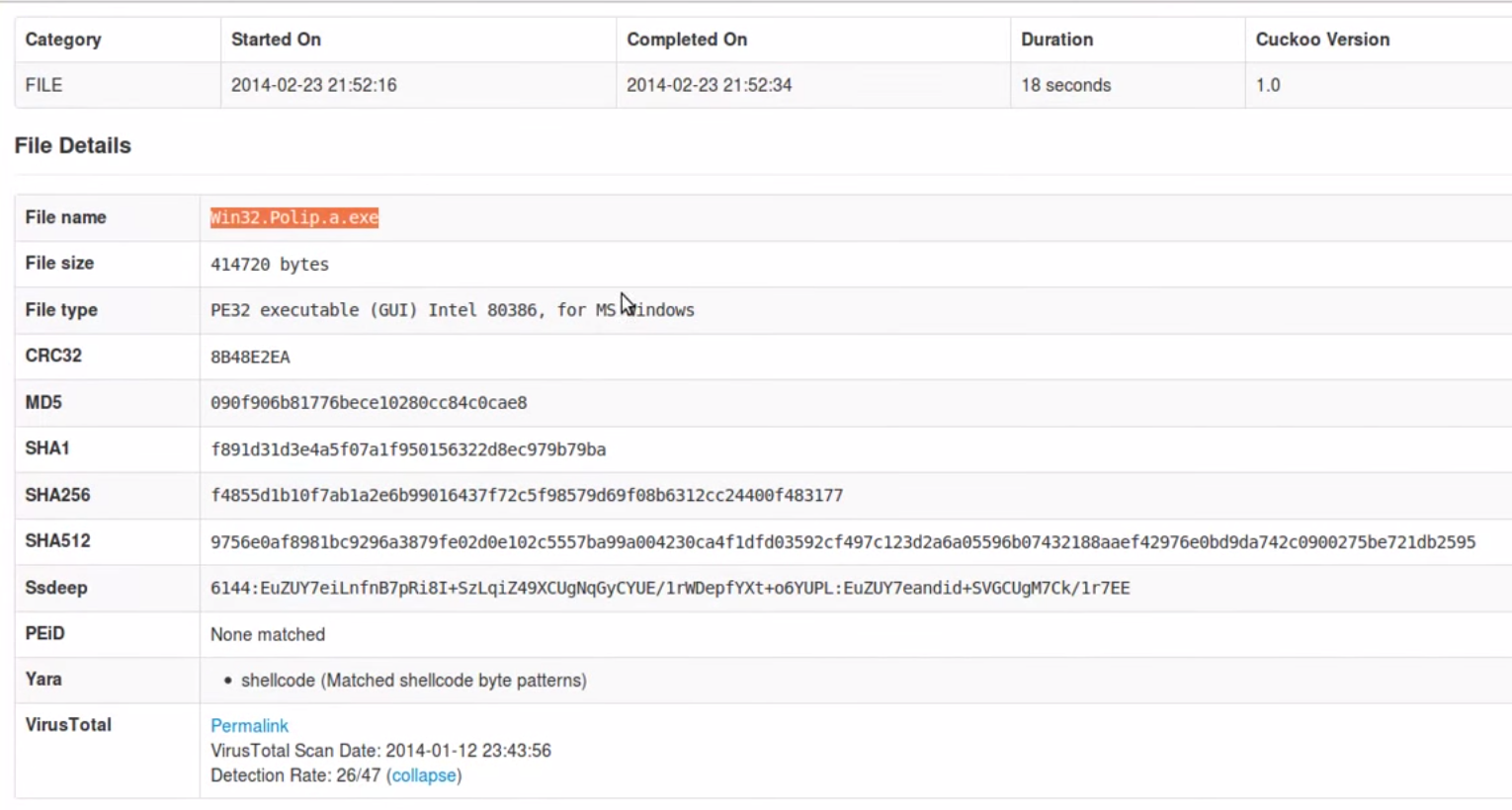Click the Detection Rate 26/47 text
Viewport: 1512px width, 810px height.
pos(295,775)
